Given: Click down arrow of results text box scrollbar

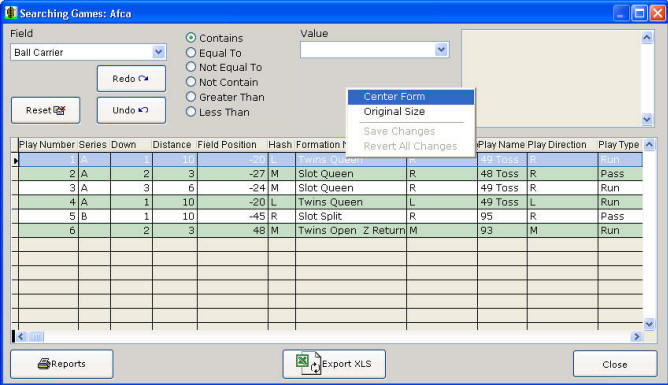Looking at the screenshot, I should click(x=647, y=119).
